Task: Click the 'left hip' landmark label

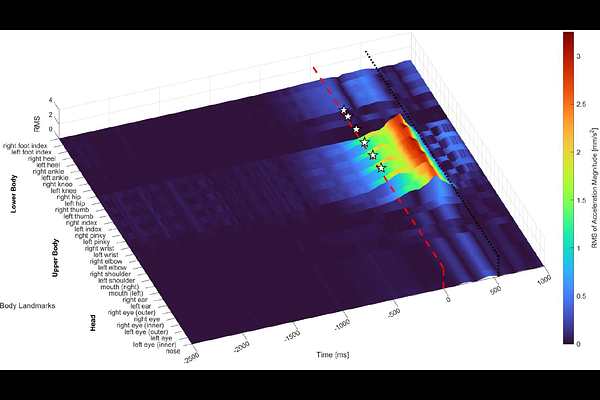Action: 75,204
